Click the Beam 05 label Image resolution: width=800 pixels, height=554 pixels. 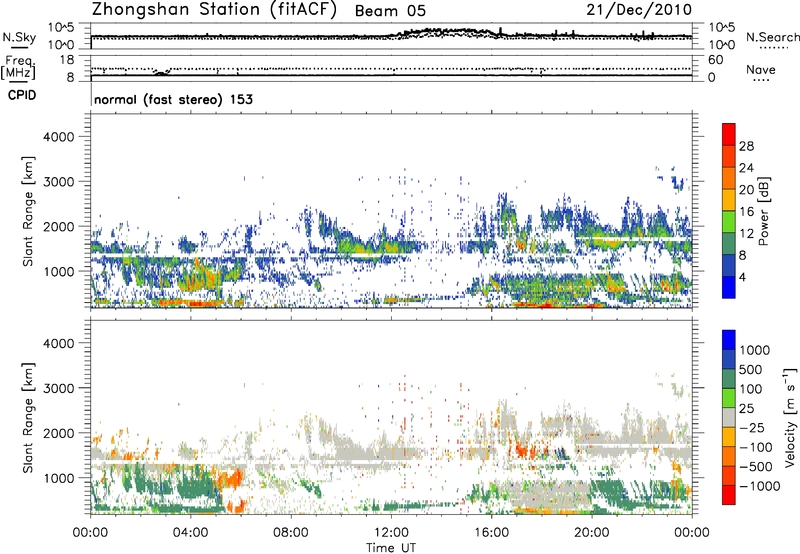click(x=390, y=11)
